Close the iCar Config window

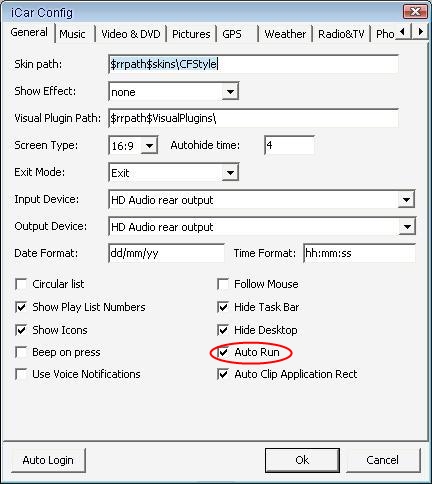(x=415, y=12)
